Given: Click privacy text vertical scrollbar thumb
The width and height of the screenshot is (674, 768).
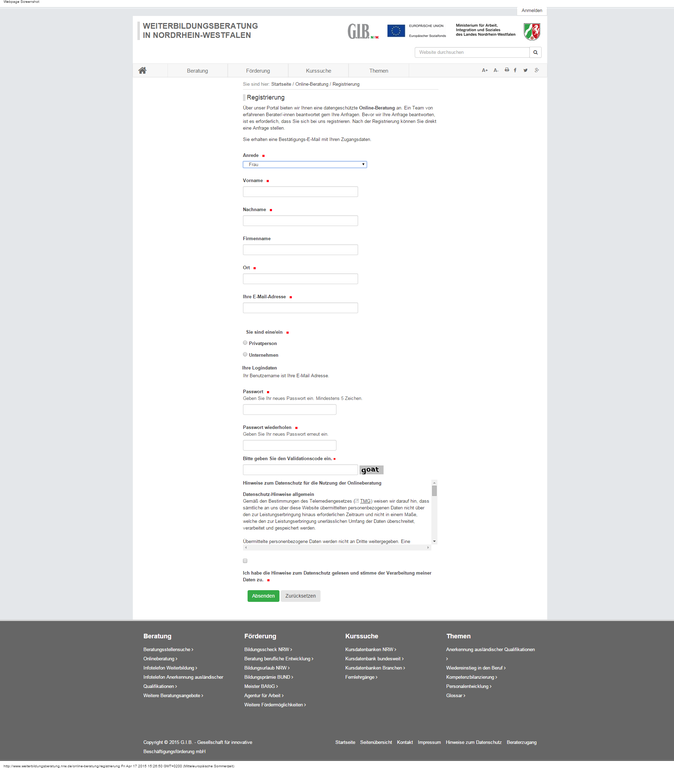Looking at the screenshot, I should [x=434, y=491].
